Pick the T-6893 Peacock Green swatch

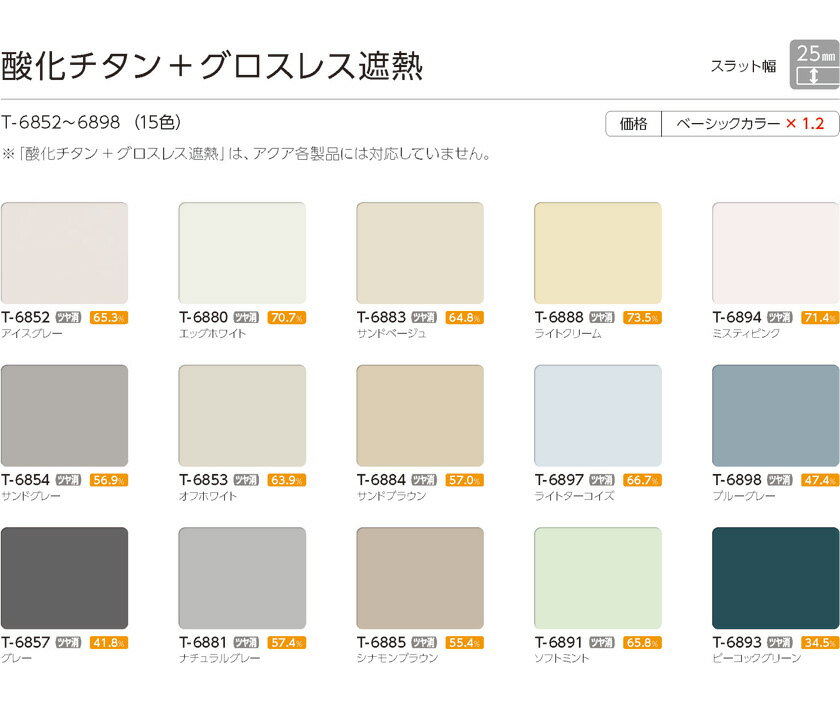775,578
